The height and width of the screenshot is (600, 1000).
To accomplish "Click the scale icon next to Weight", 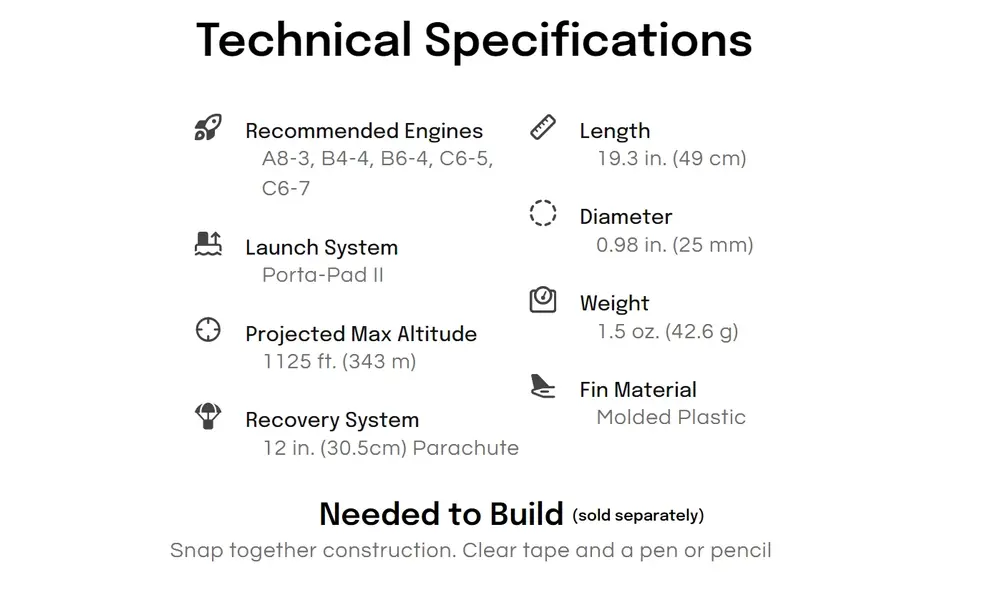I will [543, 300].
